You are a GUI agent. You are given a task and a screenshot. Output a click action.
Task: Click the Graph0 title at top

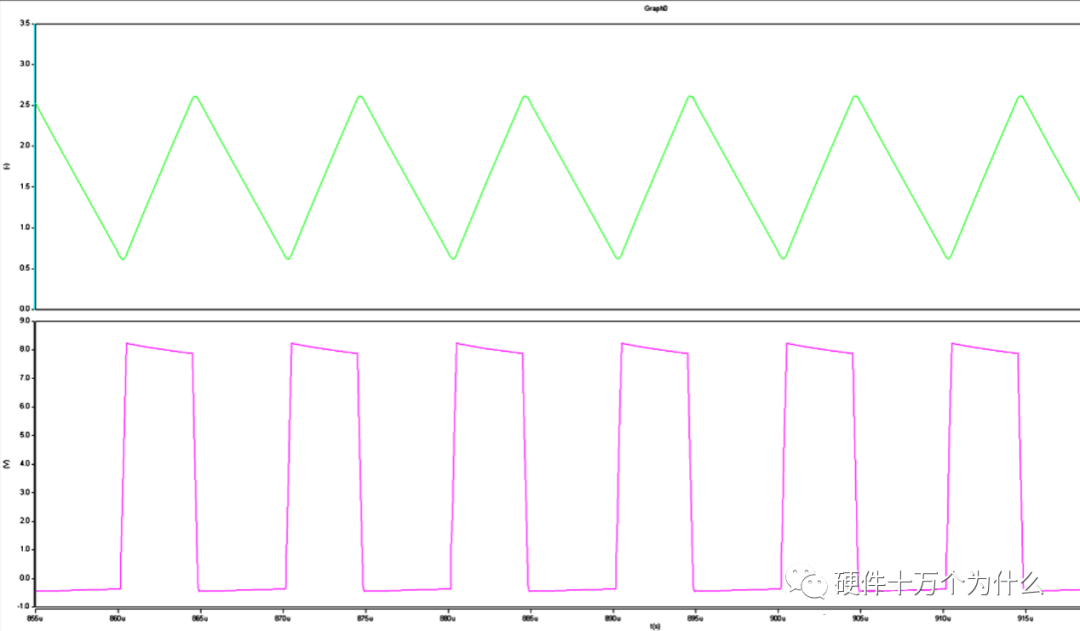click(x=656, y=7)
